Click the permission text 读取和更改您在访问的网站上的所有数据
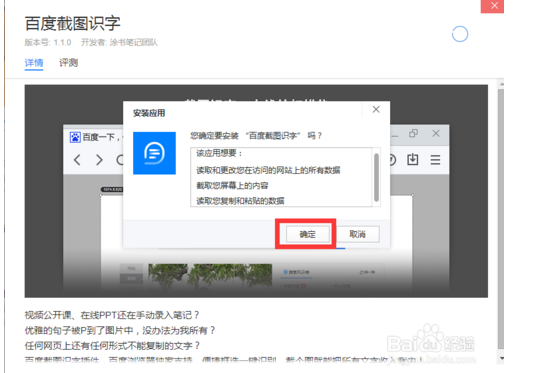Screen dimensions: 544x373 pos(268,170)
